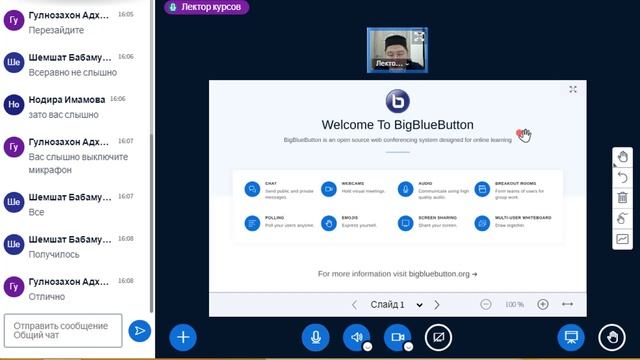Click the Welcome To BigBlueButton heading

coord(398,124)
